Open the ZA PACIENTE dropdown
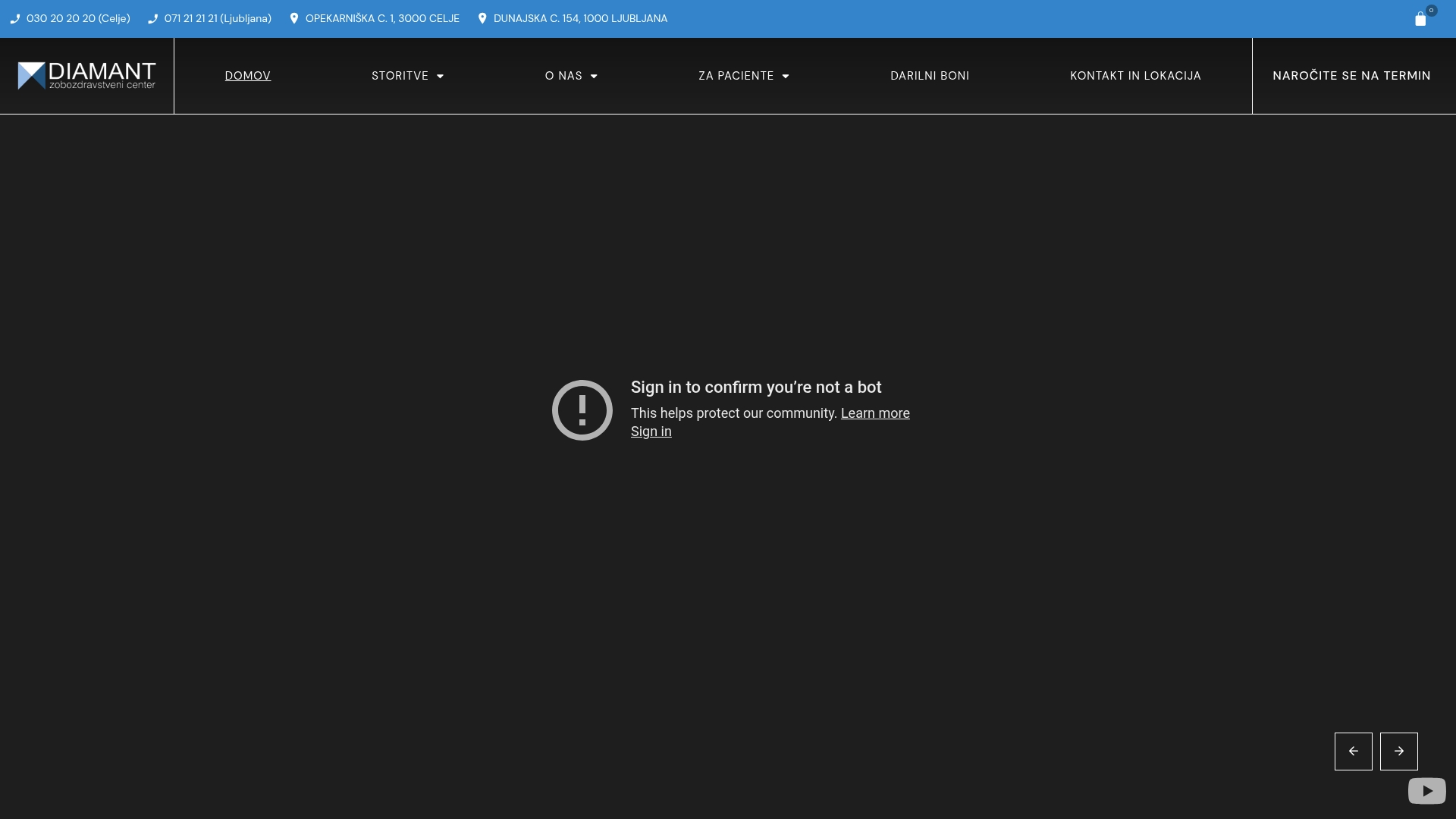Image resolution: width=1456 pixels, height=819 pixels. tap(743, 75)
